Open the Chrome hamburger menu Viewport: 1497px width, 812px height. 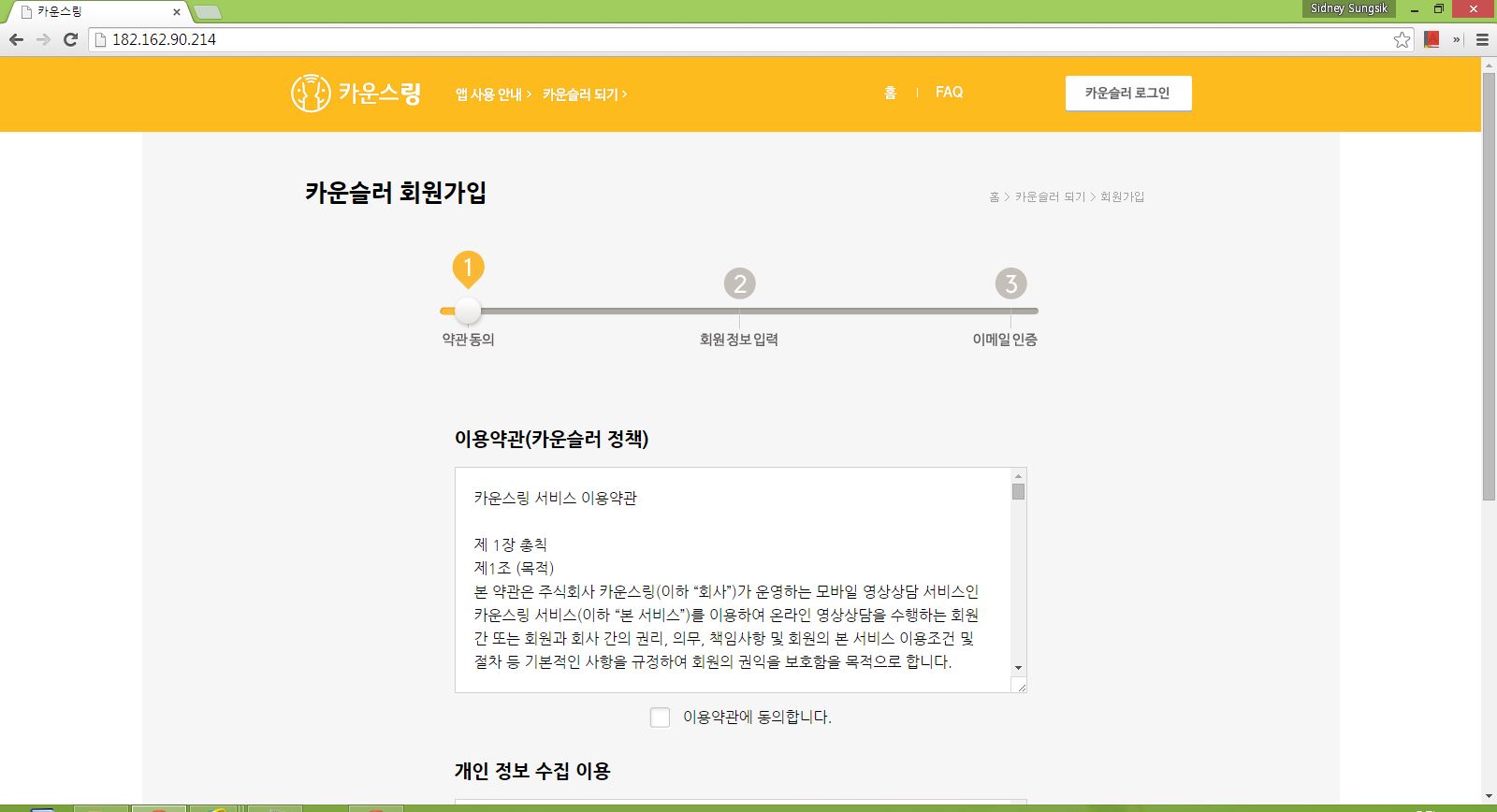click(x=1482, y=39)
